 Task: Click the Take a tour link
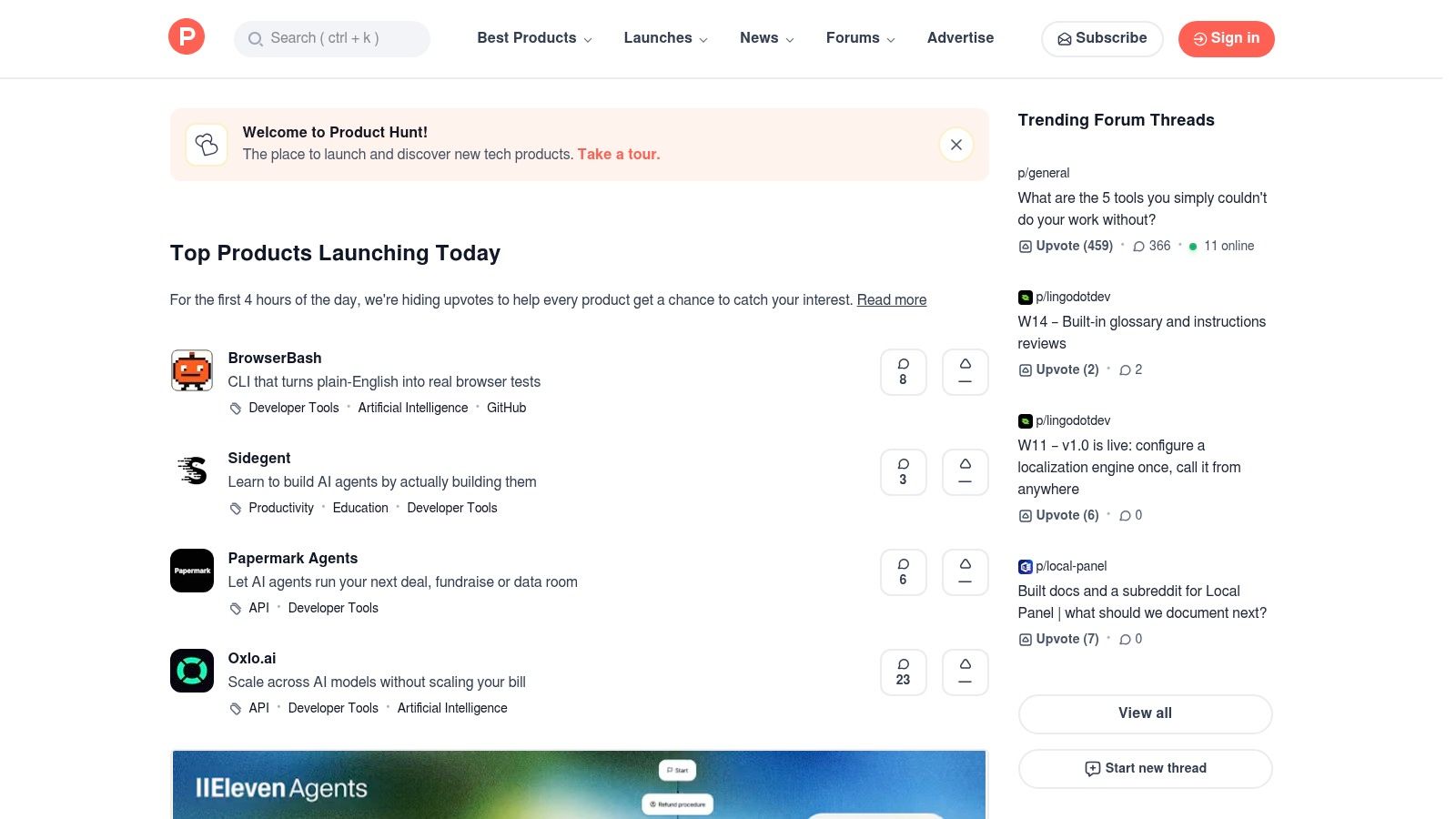[619, 155]
